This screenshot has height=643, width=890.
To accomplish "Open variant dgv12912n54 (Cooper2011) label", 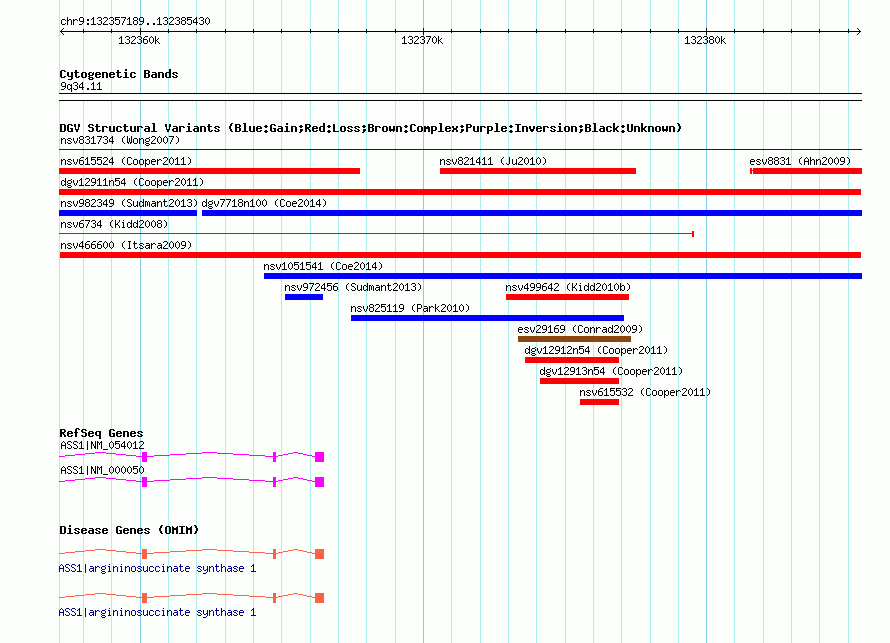I will point(596,350).
